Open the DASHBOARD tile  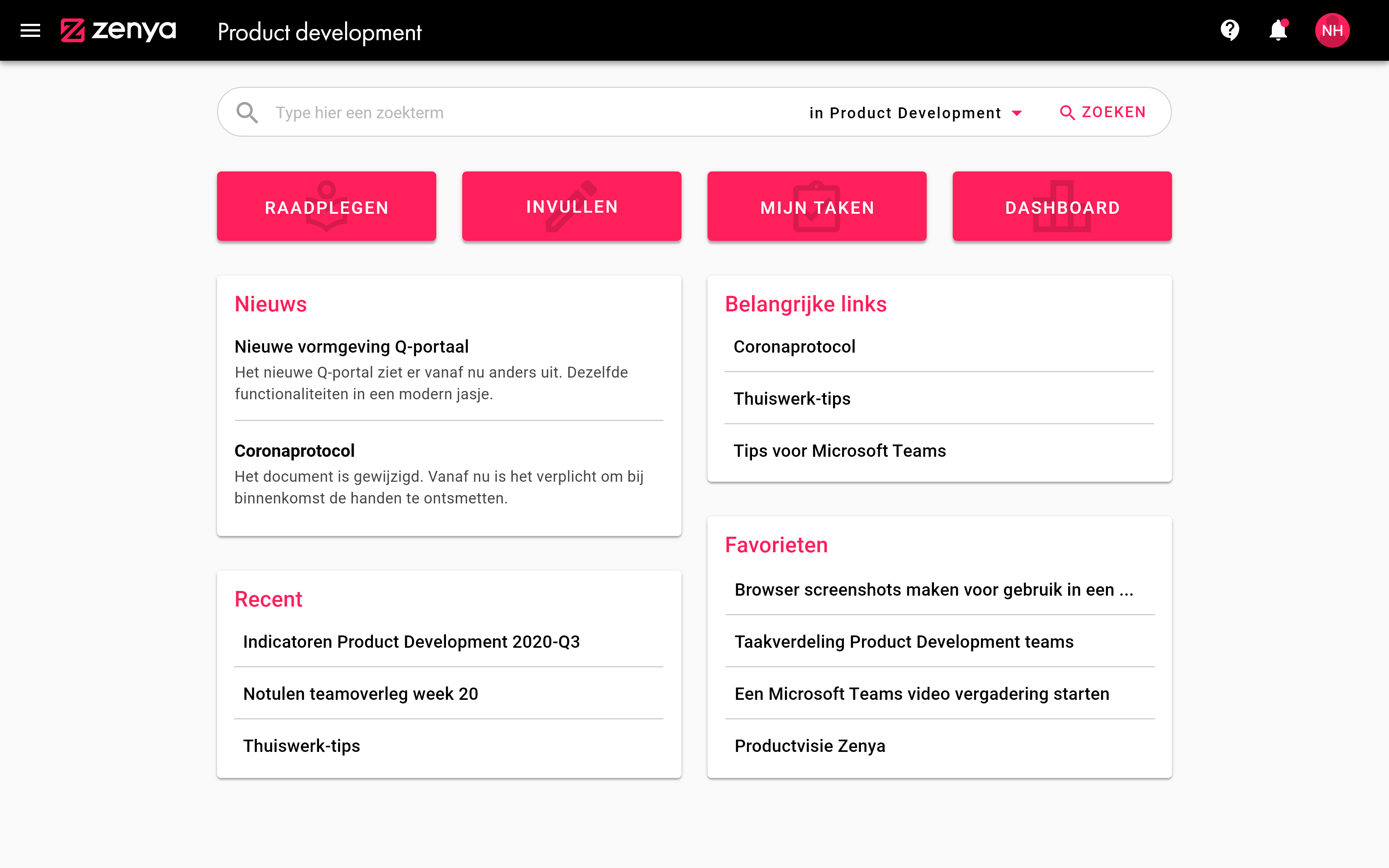click(1062, 206)
